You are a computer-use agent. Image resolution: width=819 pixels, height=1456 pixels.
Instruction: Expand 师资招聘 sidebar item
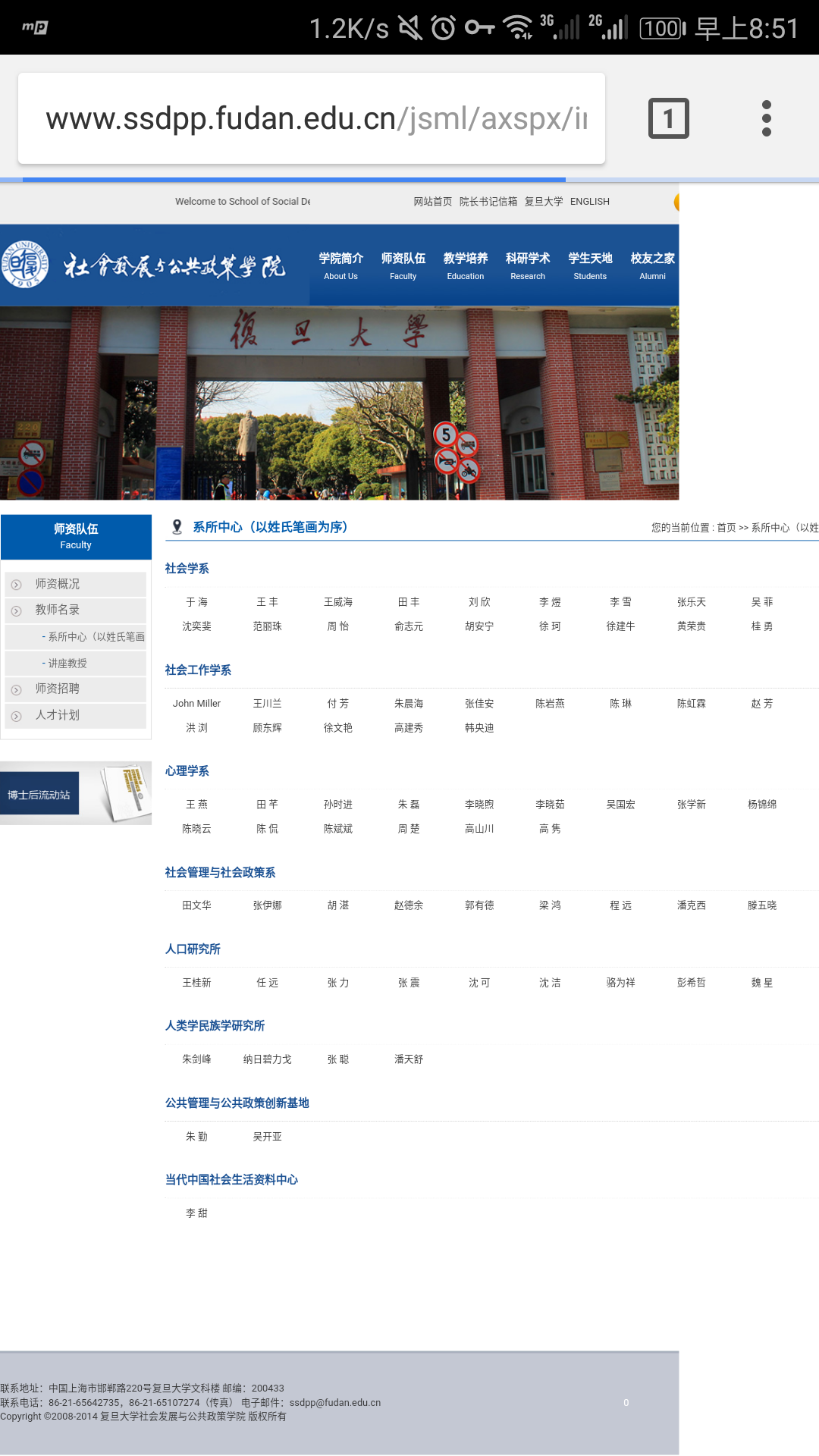coord(76,689)
